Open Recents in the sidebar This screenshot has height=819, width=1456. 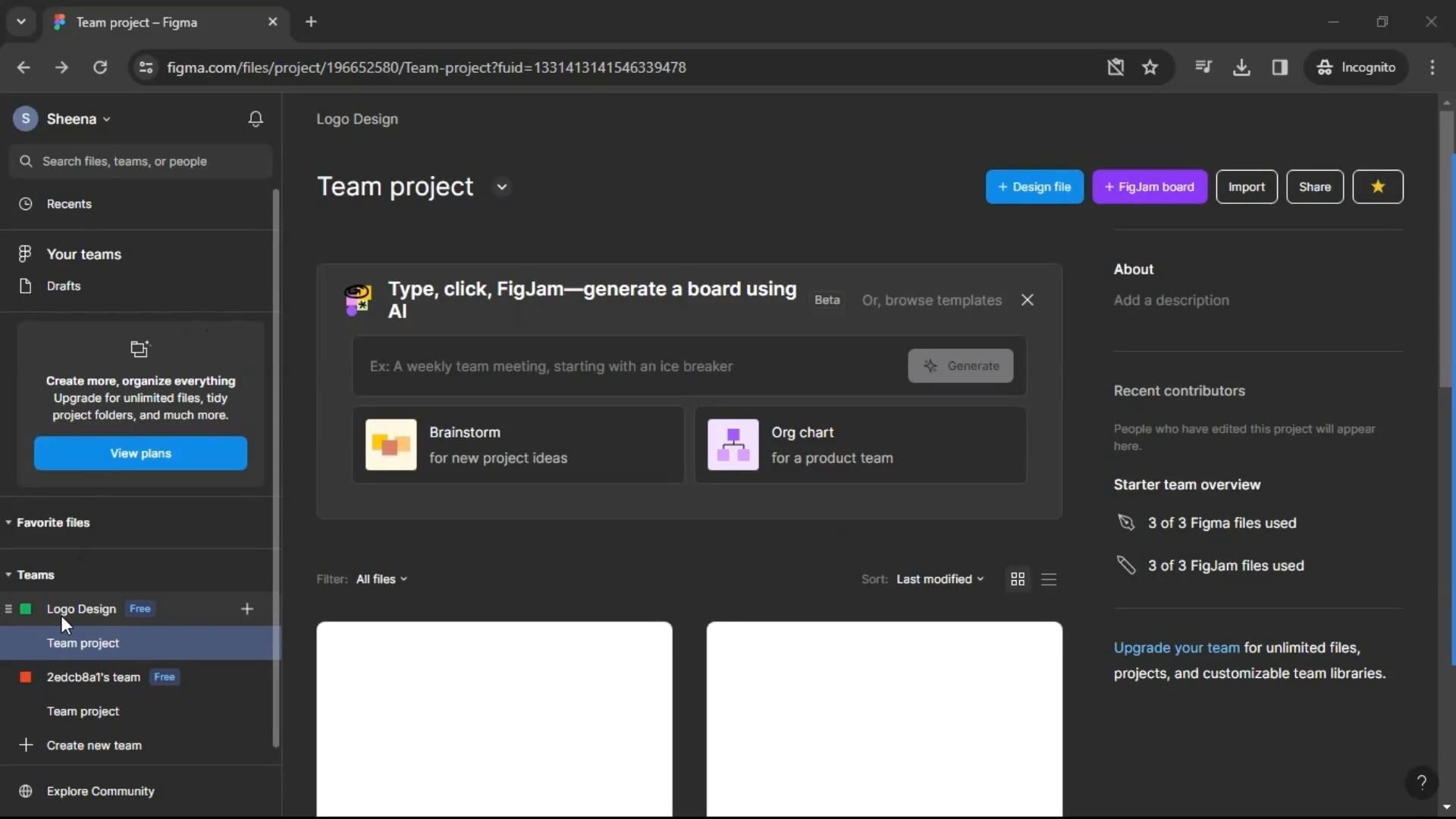69,204
